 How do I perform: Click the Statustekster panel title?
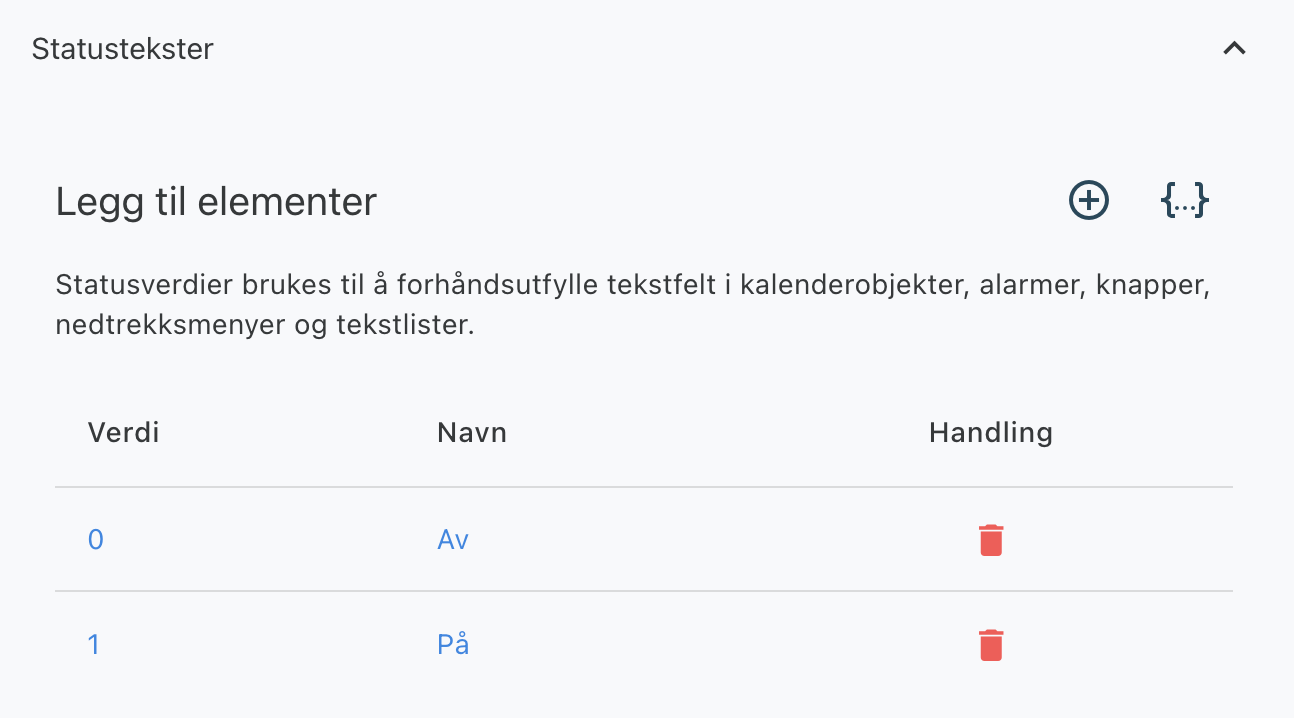[x=123, y=49]
